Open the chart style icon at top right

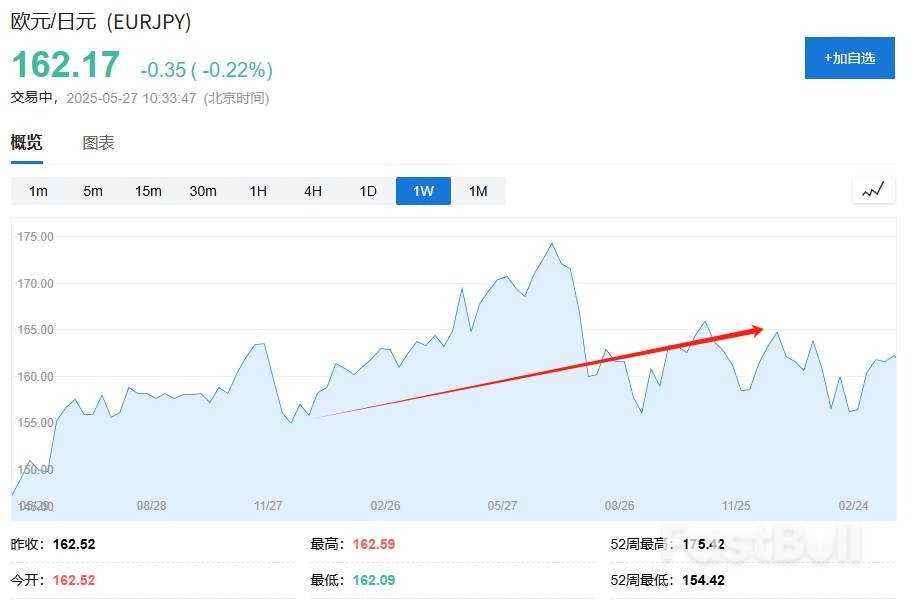click(x=871, y=189)
